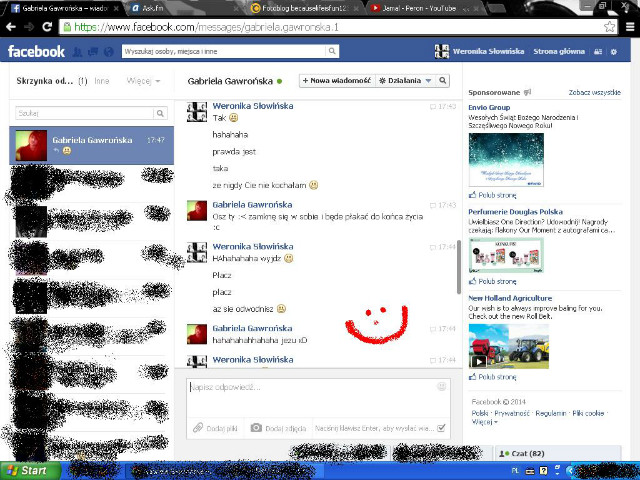Click thumbs-up icon under Envio Group ad
This screenshot has height=480, width=640.
pos(472,195)
